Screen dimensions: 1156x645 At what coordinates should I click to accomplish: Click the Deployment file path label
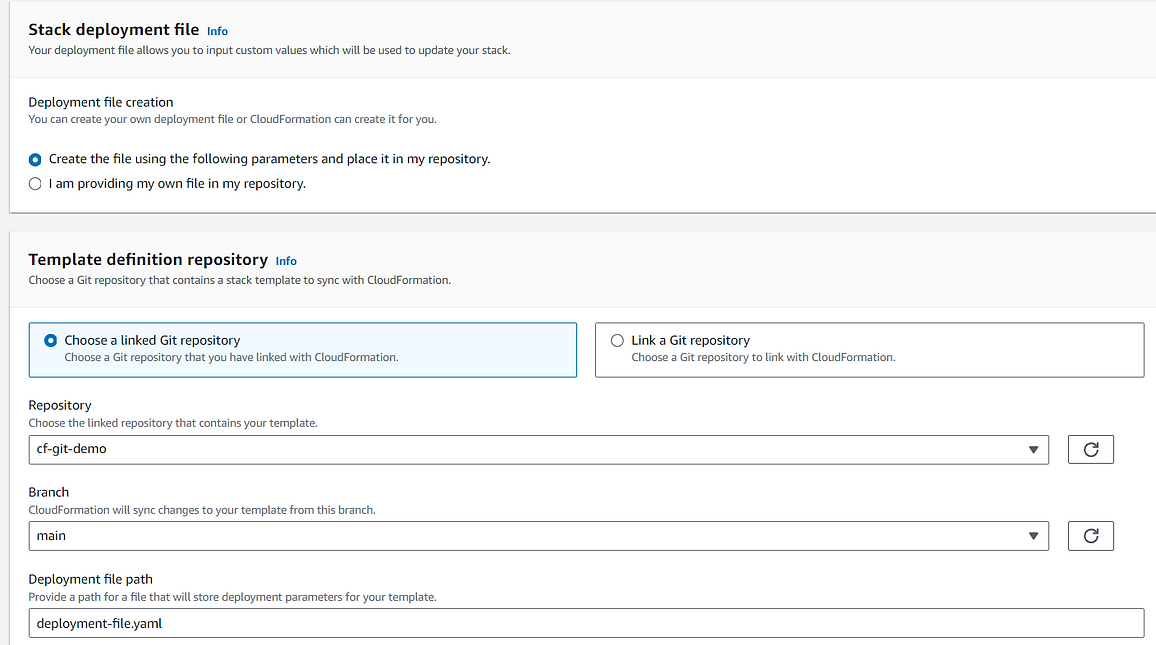click(x=91, y=579)
